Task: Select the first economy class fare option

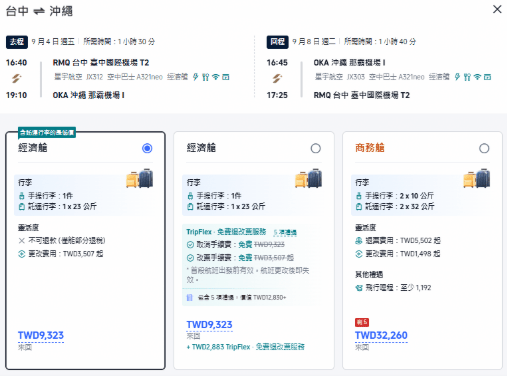Action: [147, 148]
